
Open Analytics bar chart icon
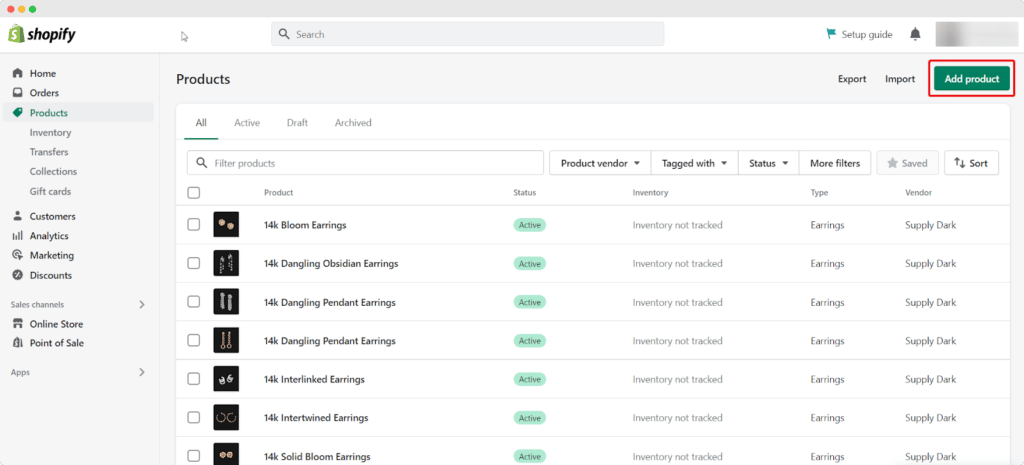pos(18,236)
